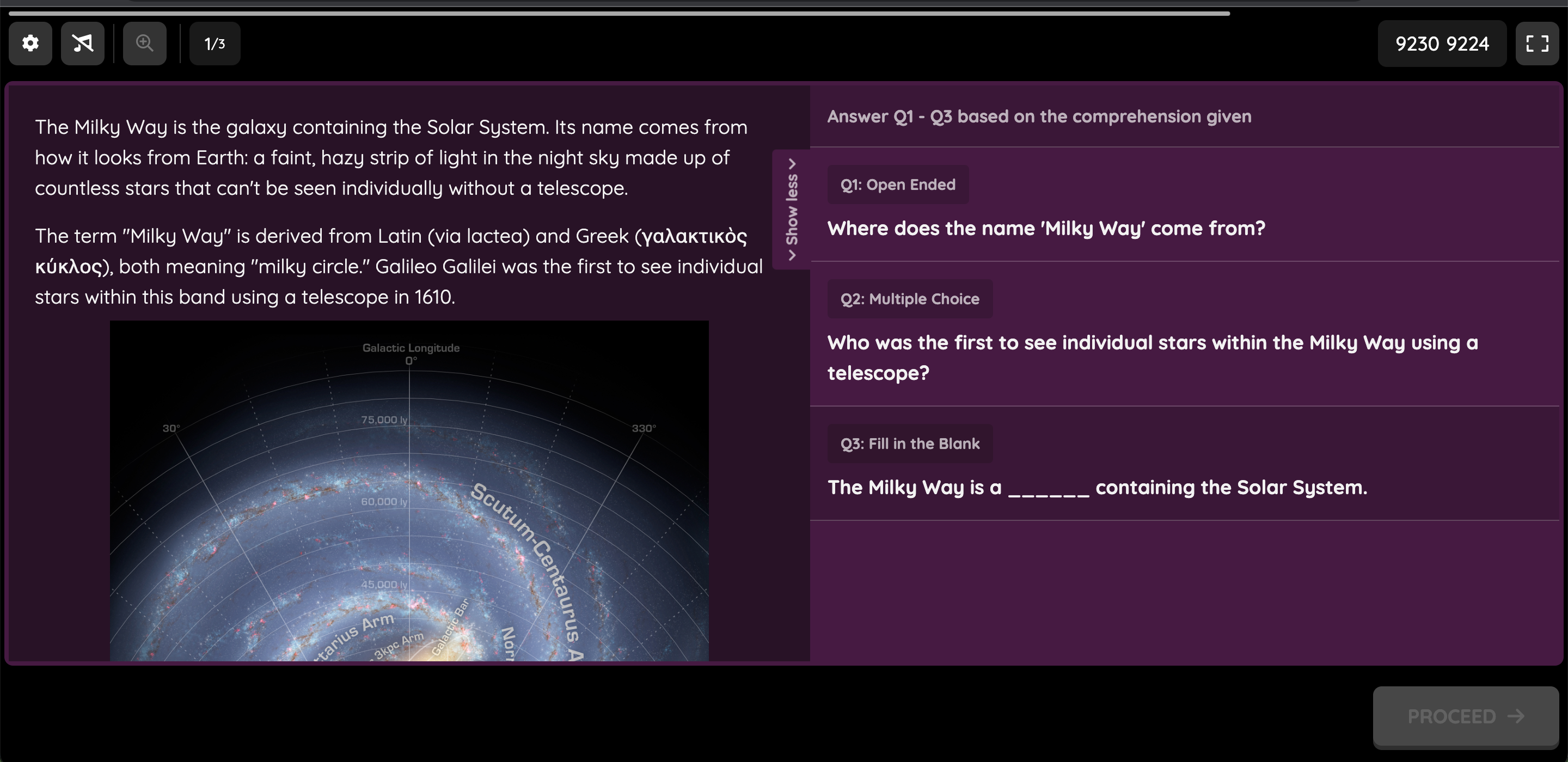Click the crossed-out megaphone read-aloud icon
Image resolution: width=1568 pixels, height=762 pixels.
pyautogui.click(x=83, y=43)
